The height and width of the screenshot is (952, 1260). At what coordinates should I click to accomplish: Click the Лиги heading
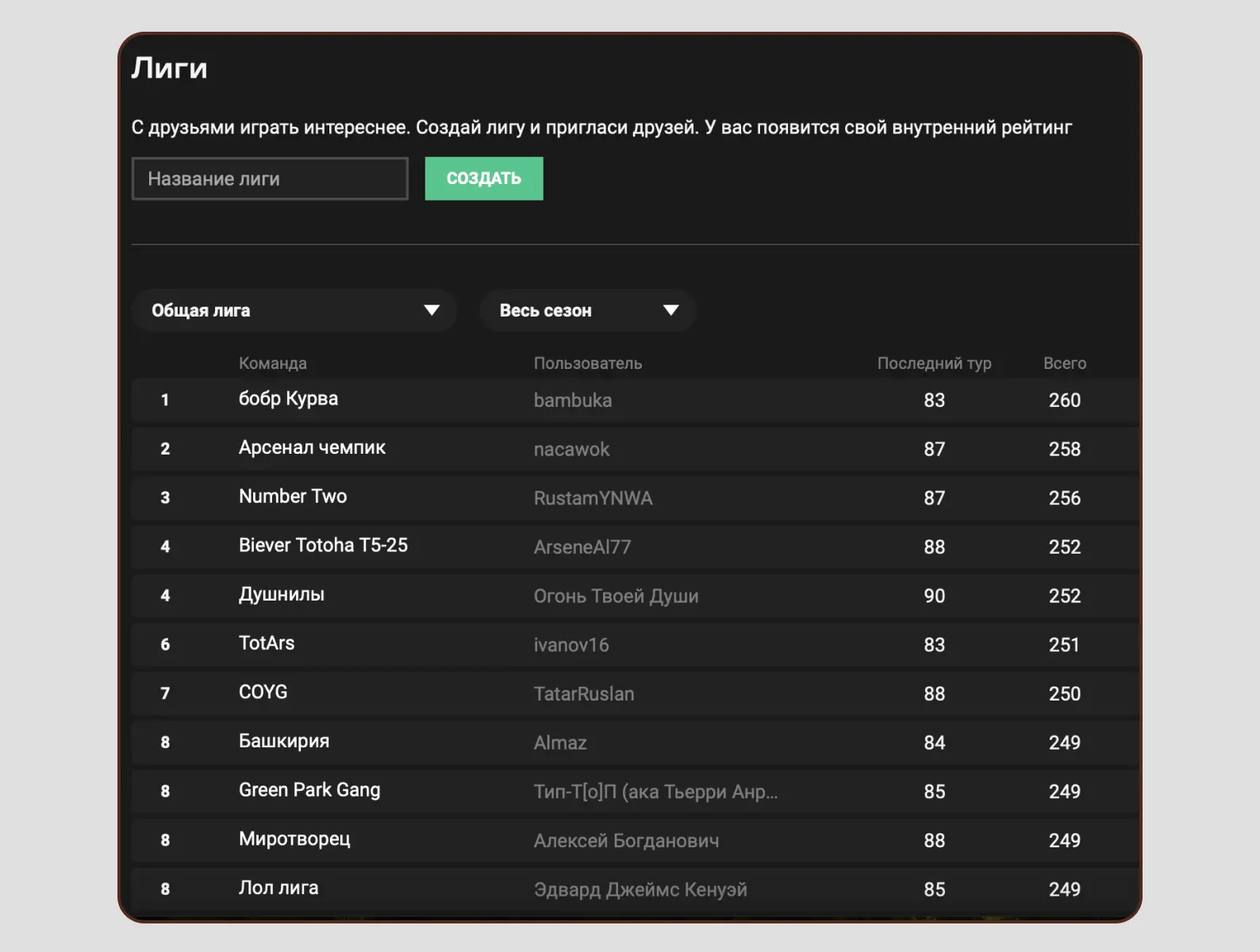[x=169, y=68]
